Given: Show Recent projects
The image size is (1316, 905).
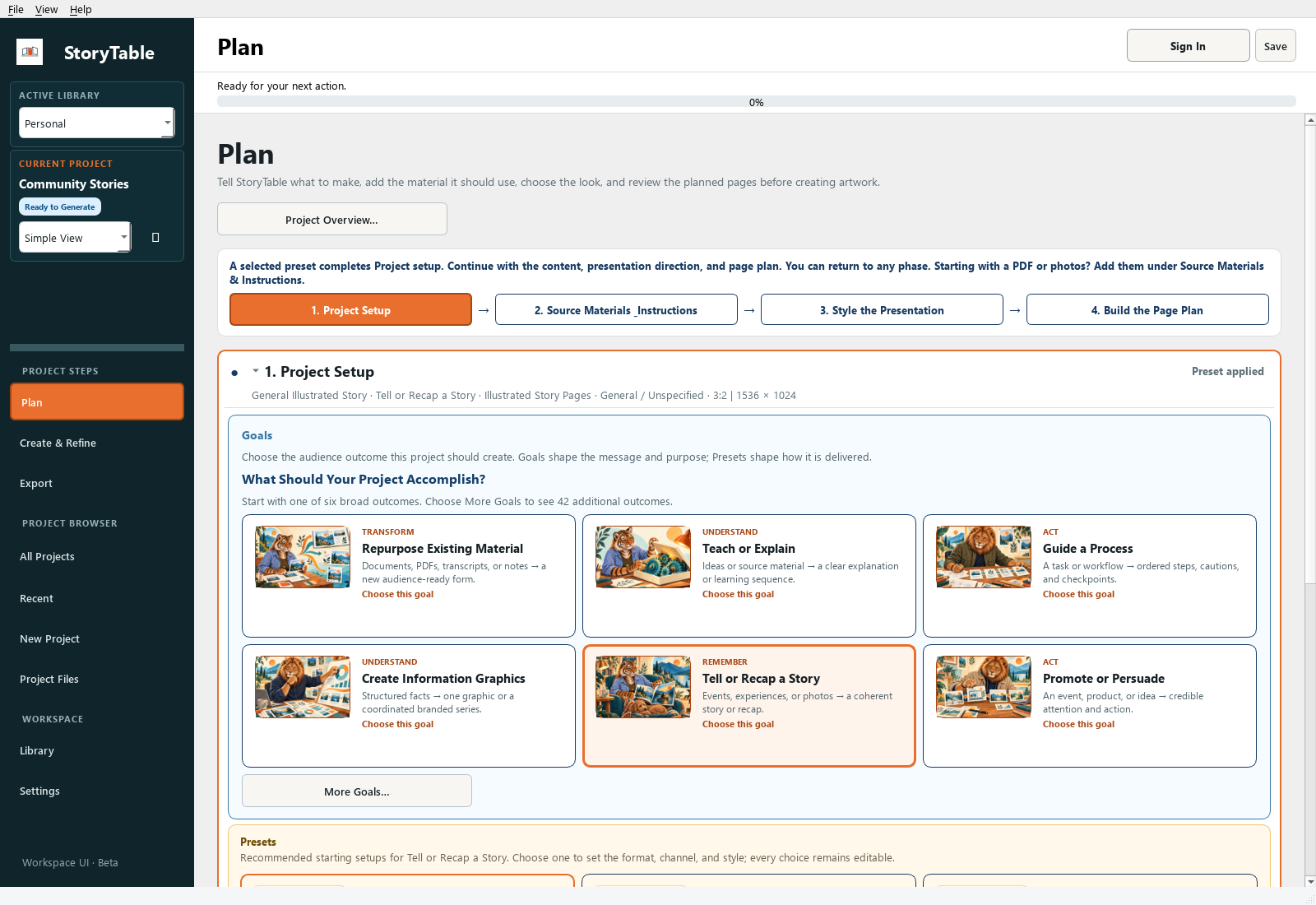Looking at the screenshot, I should (x=97, y=598).
